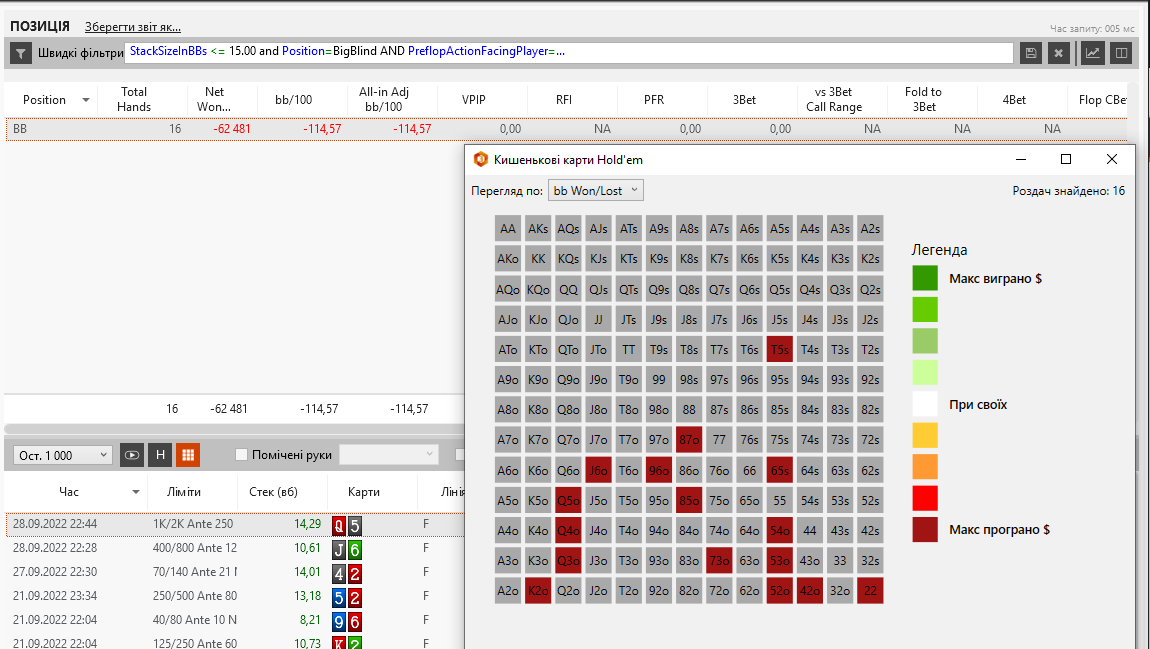1150x649 pixels.
Task: Click the white break-even legend swatch
Action: (925, 404)
